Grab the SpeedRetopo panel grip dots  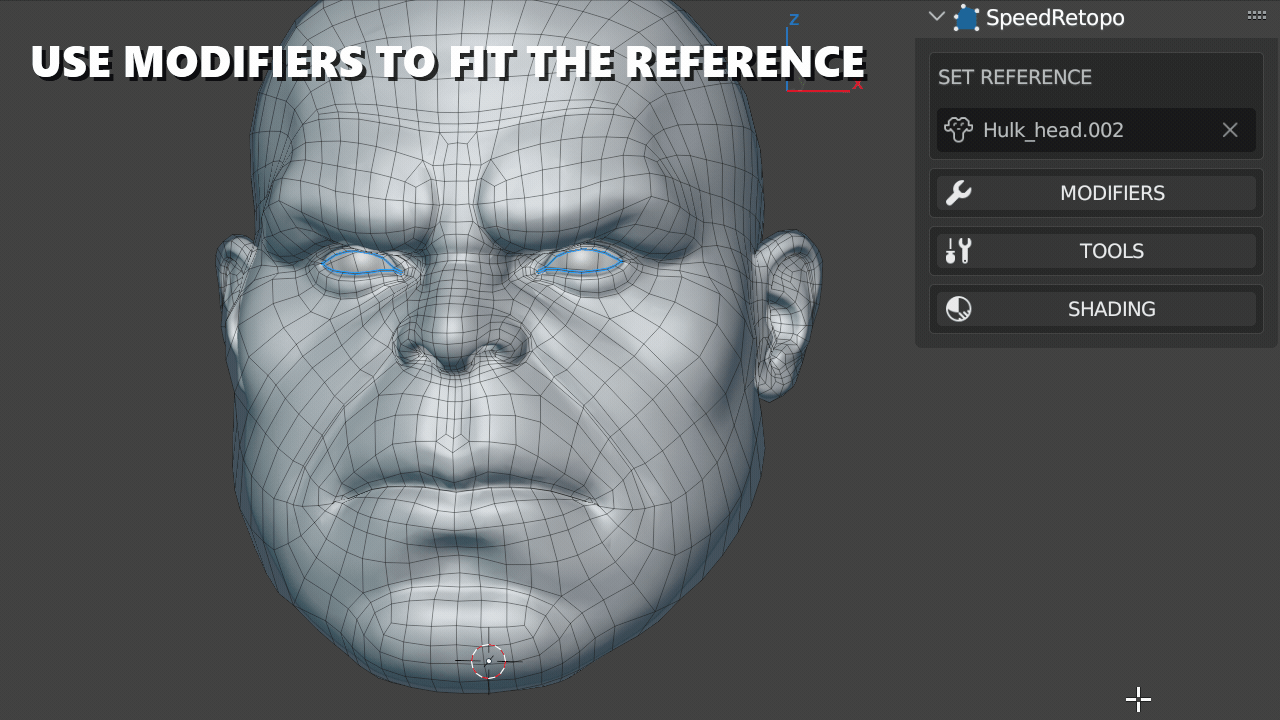tap(1256, 15)
